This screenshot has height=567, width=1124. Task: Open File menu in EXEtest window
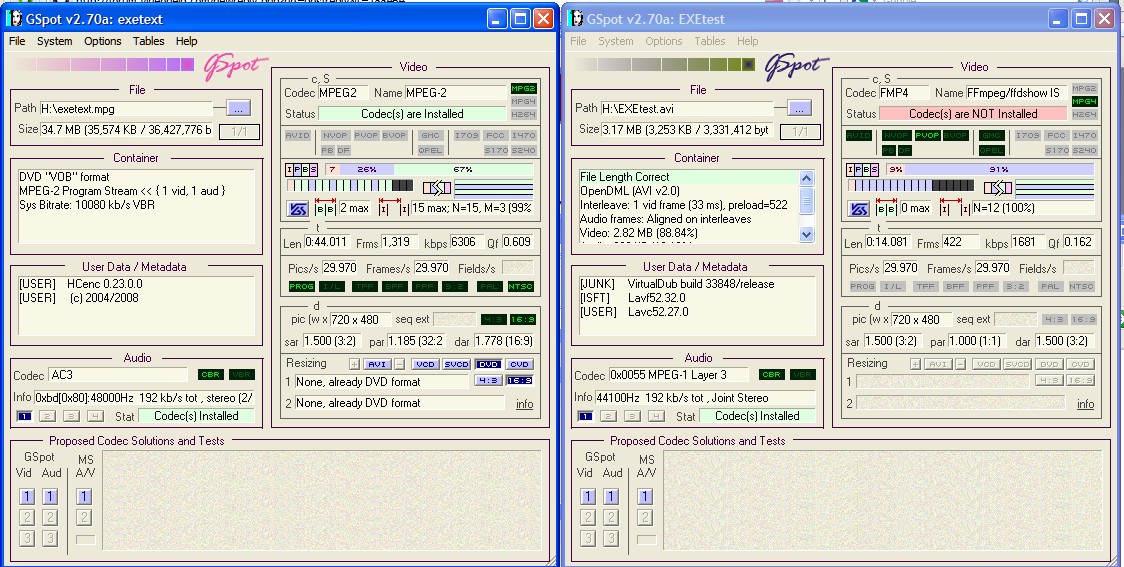click(x=578, y=41)
